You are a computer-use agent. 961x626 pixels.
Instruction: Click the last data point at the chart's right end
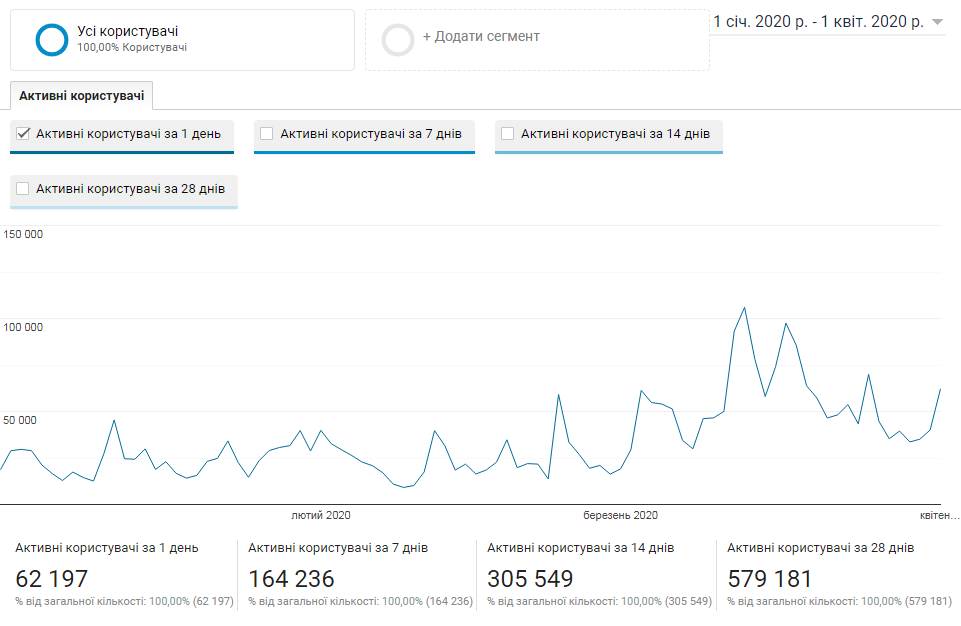click(940, 389)
